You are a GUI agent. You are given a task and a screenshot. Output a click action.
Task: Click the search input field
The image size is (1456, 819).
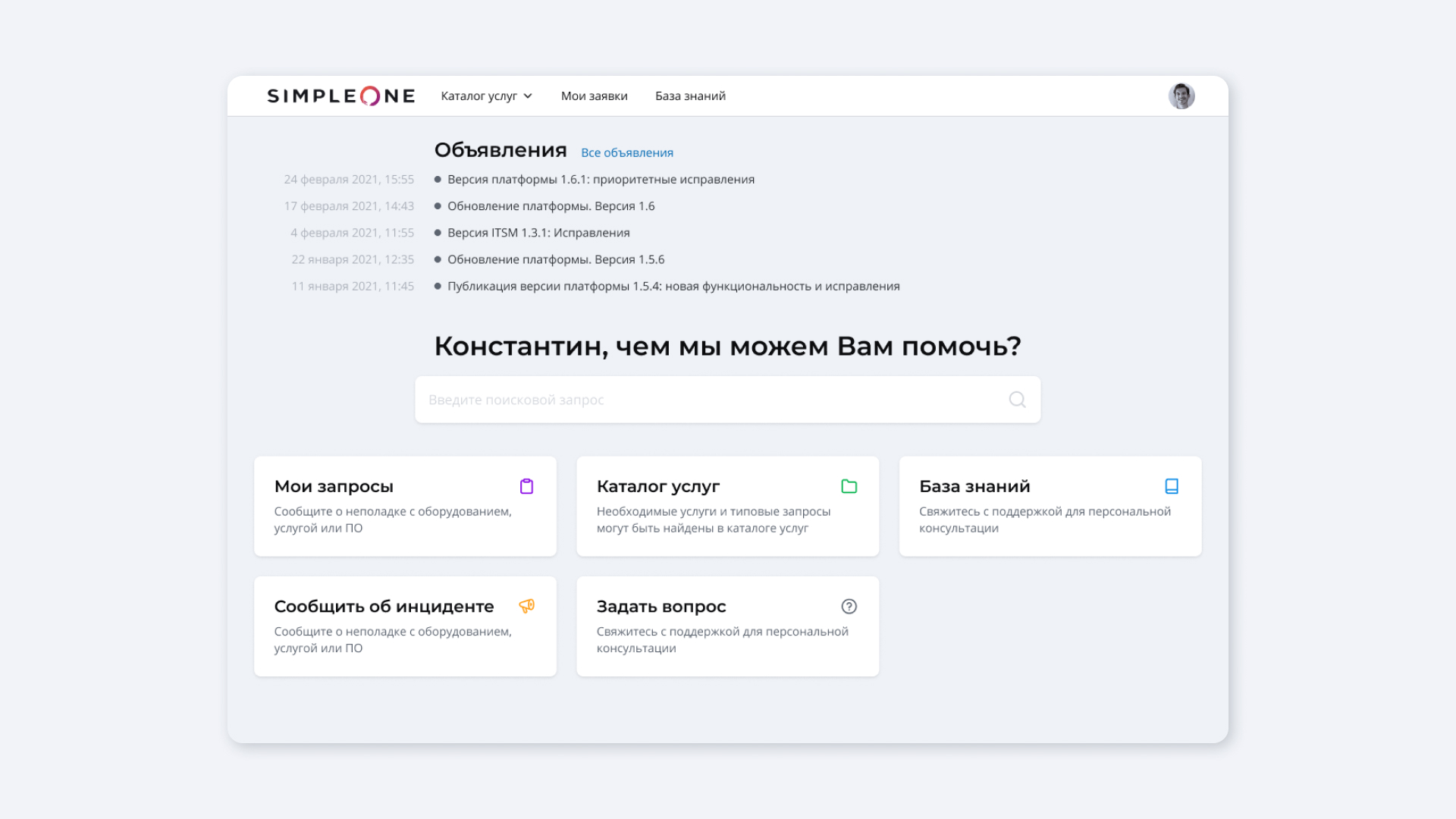point(682,400)
